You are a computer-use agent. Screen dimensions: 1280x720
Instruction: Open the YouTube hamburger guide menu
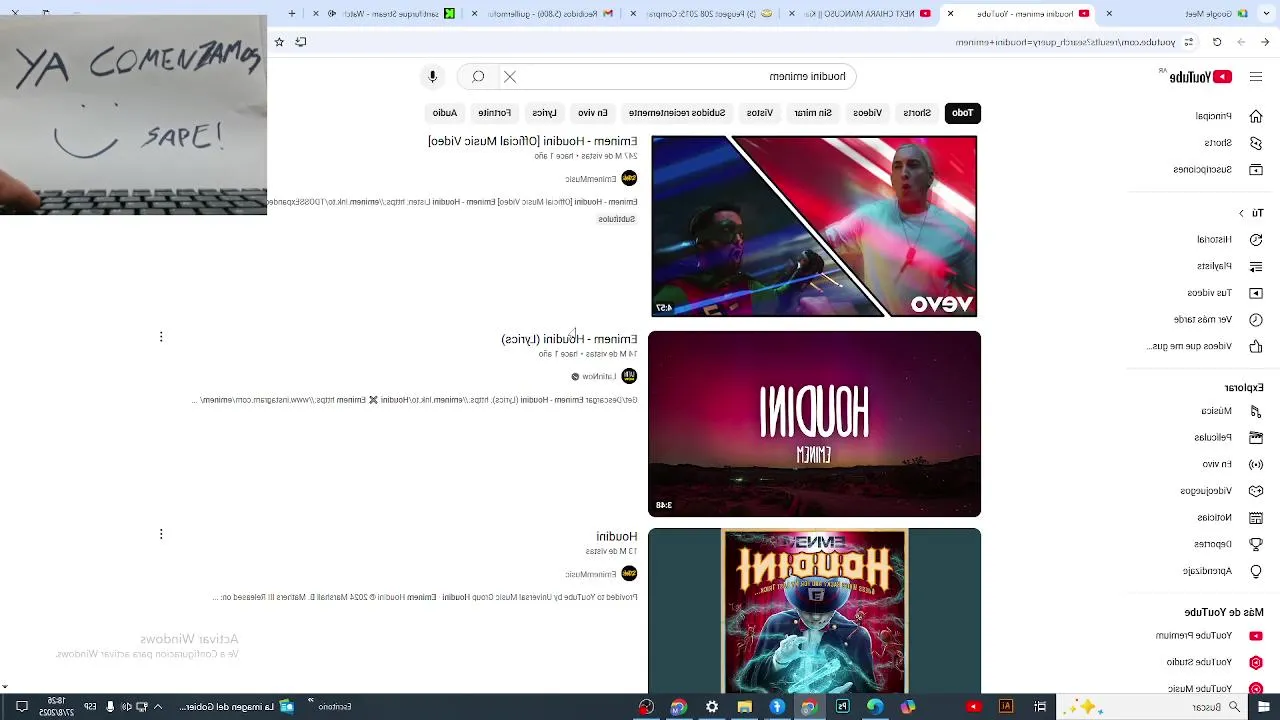click(1256, 77)
